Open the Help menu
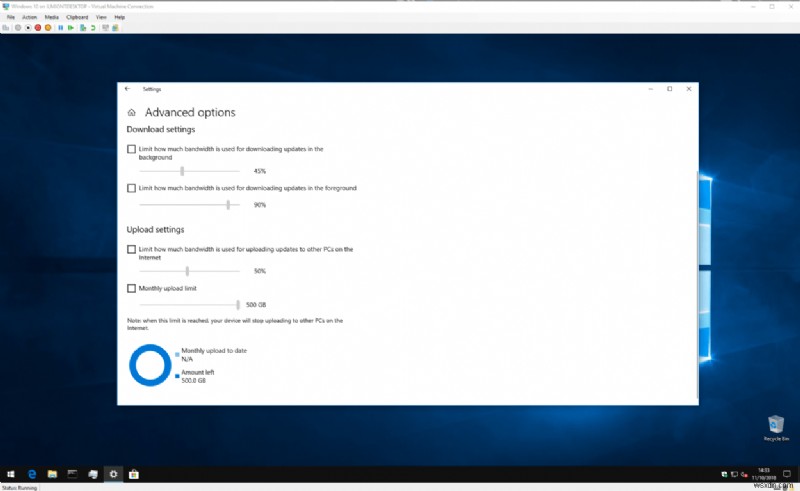800x491 pixels. [119, 17]
